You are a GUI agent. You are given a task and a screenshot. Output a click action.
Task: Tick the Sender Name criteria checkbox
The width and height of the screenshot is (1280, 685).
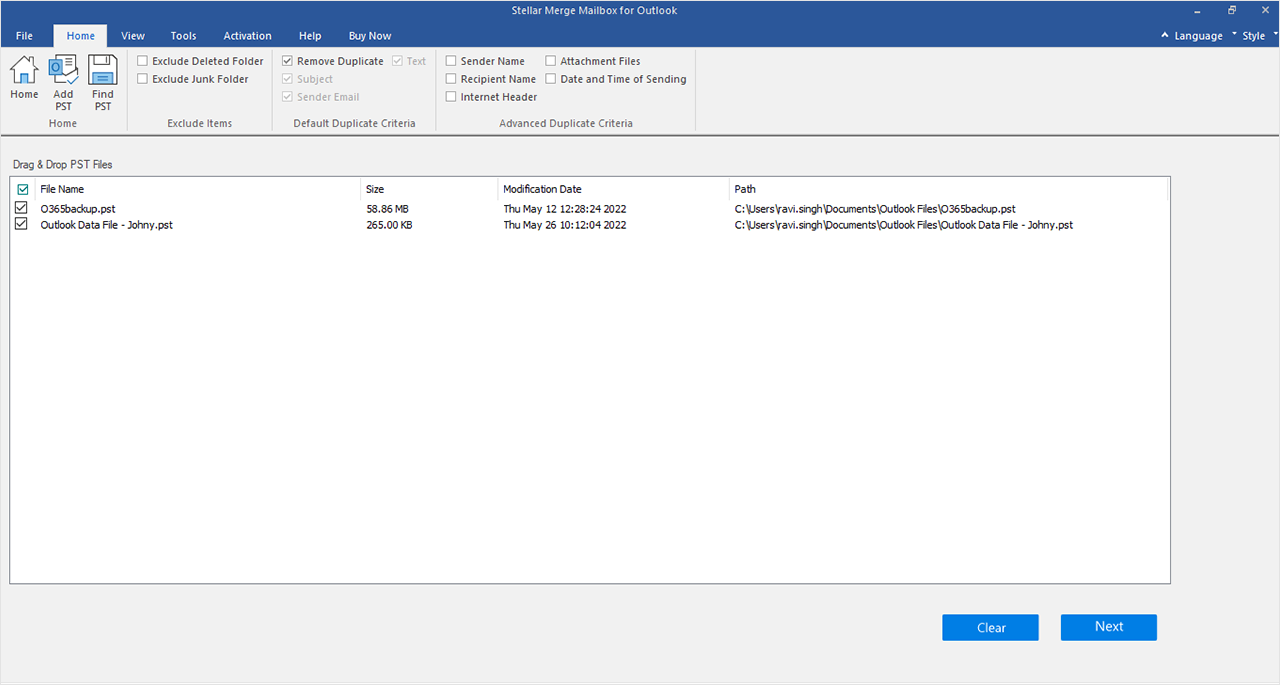(x=452, y=61)
